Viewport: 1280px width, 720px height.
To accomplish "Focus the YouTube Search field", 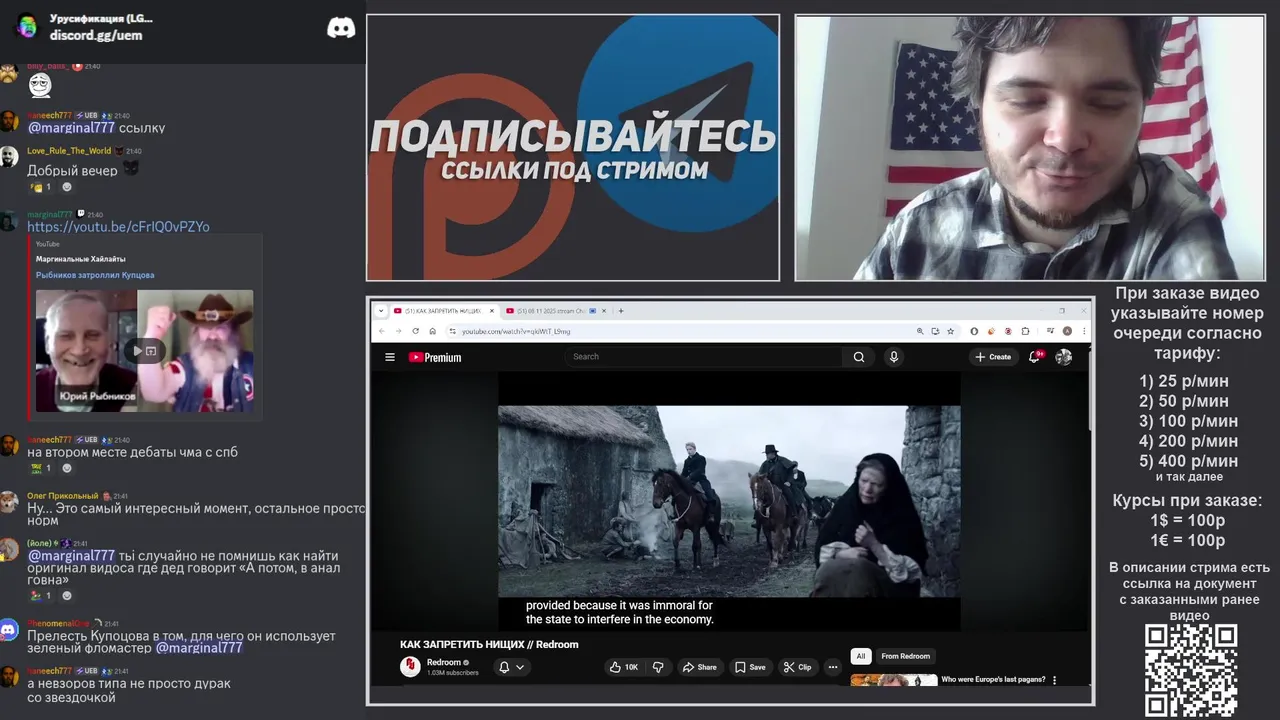I will pyautogui.click(x=705, y=357).
